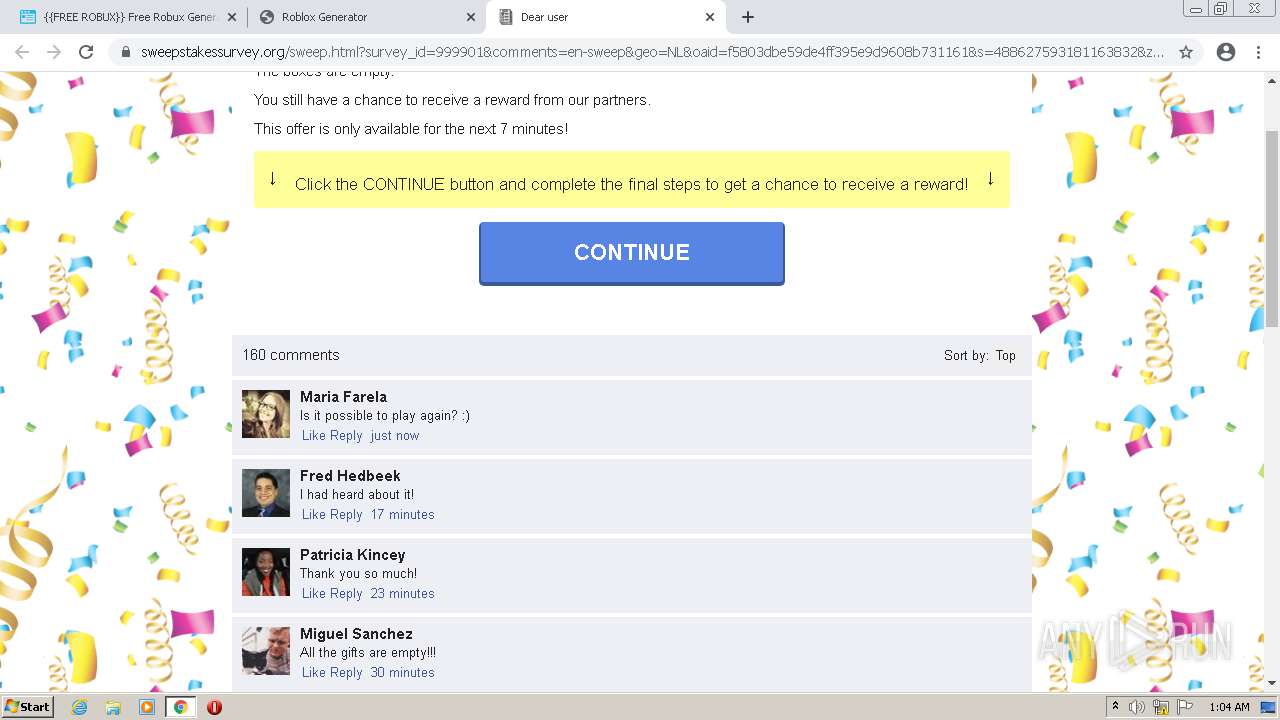Close the Free Robux Generator tab

coord(232,17)
